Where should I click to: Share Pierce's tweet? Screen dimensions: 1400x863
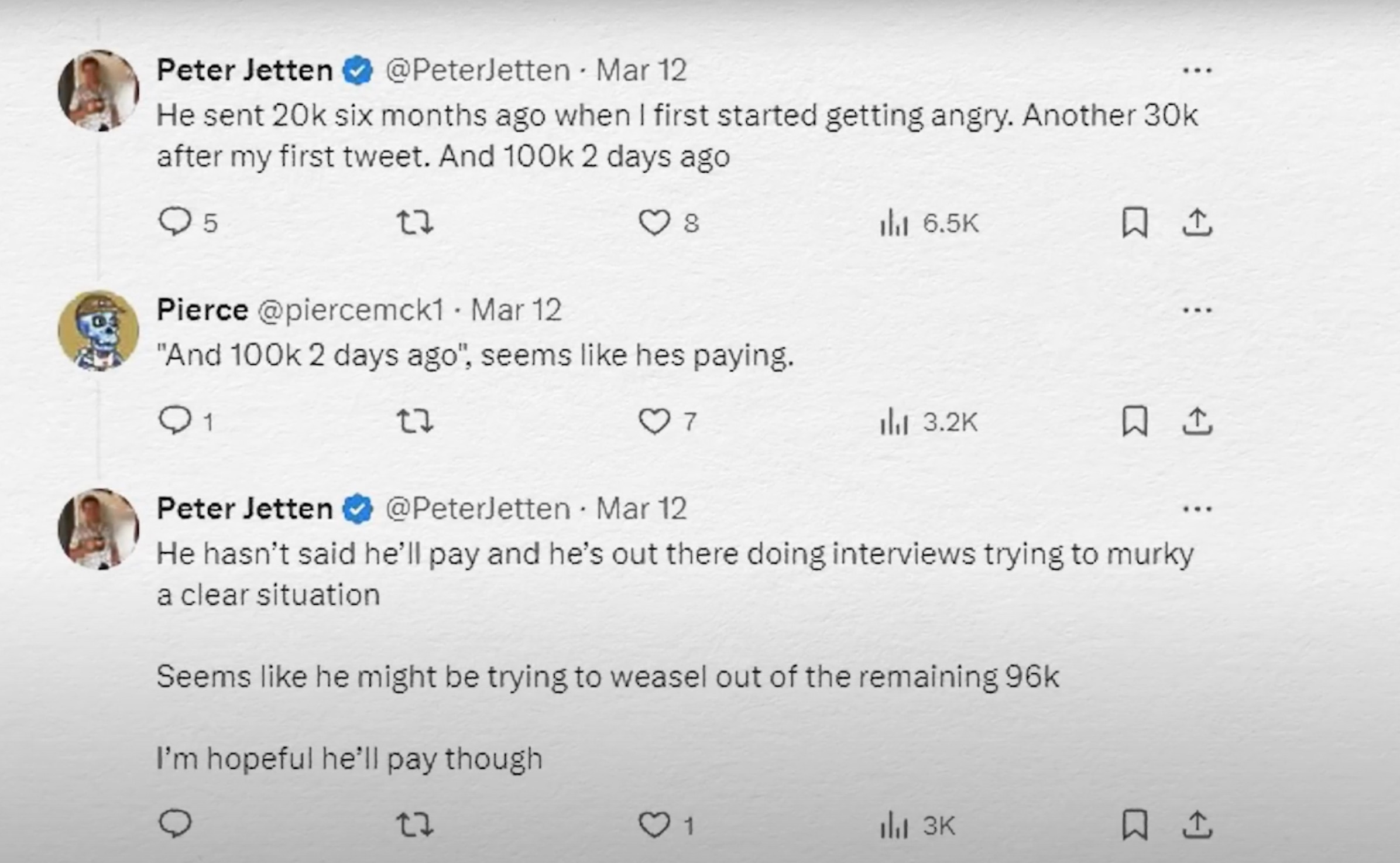1197,421
